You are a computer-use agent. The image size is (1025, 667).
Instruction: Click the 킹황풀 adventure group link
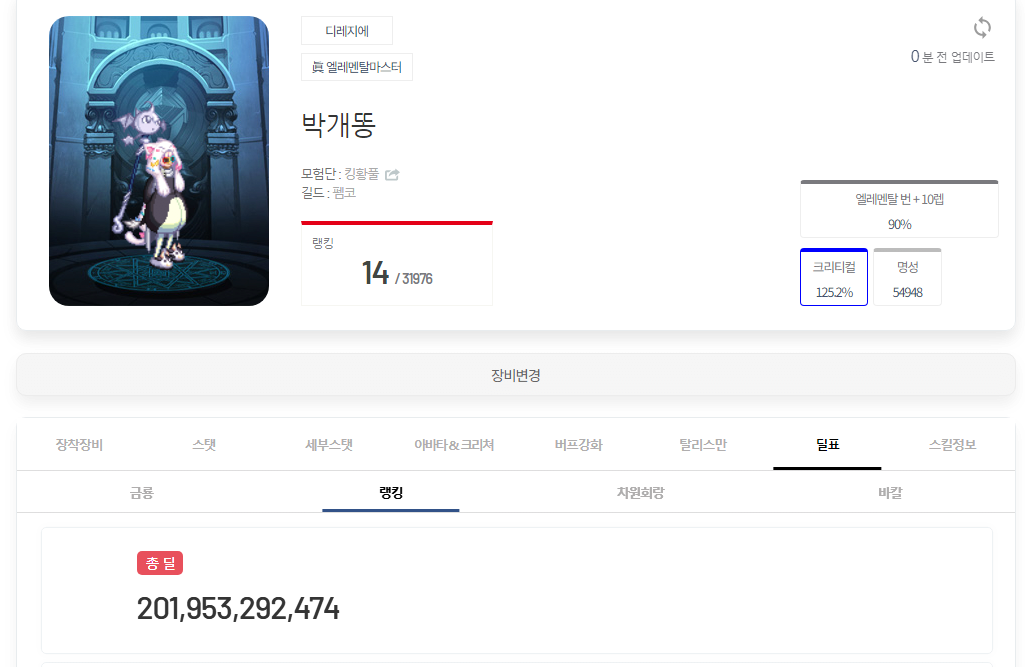coord(361,174)
